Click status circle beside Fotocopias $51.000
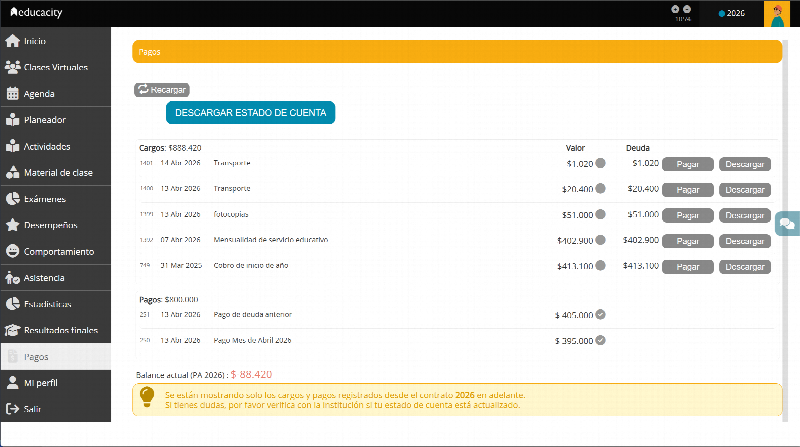 click(601, 214)
